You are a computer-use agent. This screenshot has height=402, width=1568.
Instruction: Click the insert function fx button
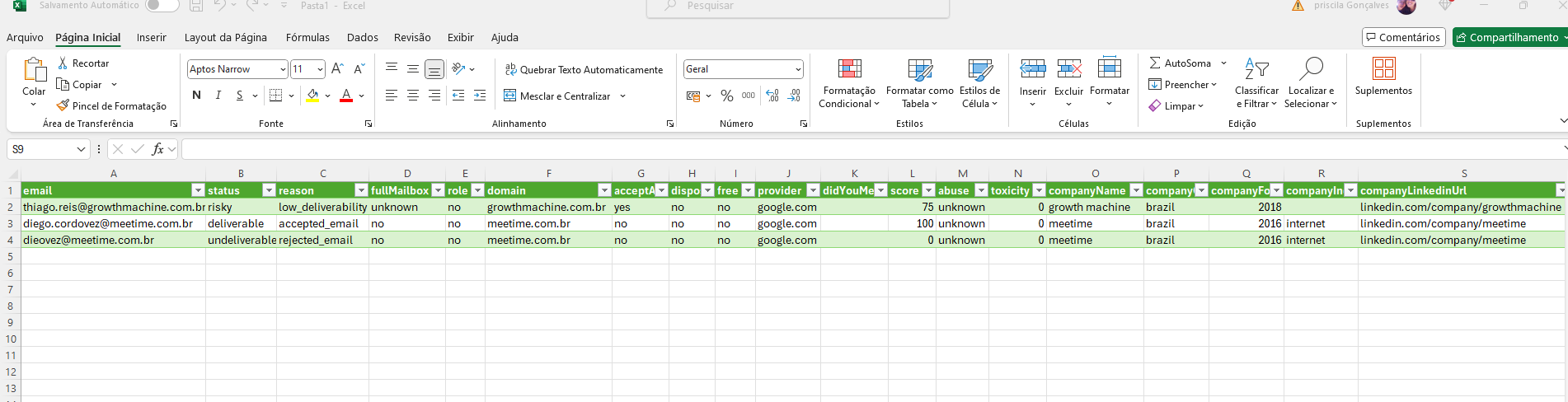coord(157,149)
